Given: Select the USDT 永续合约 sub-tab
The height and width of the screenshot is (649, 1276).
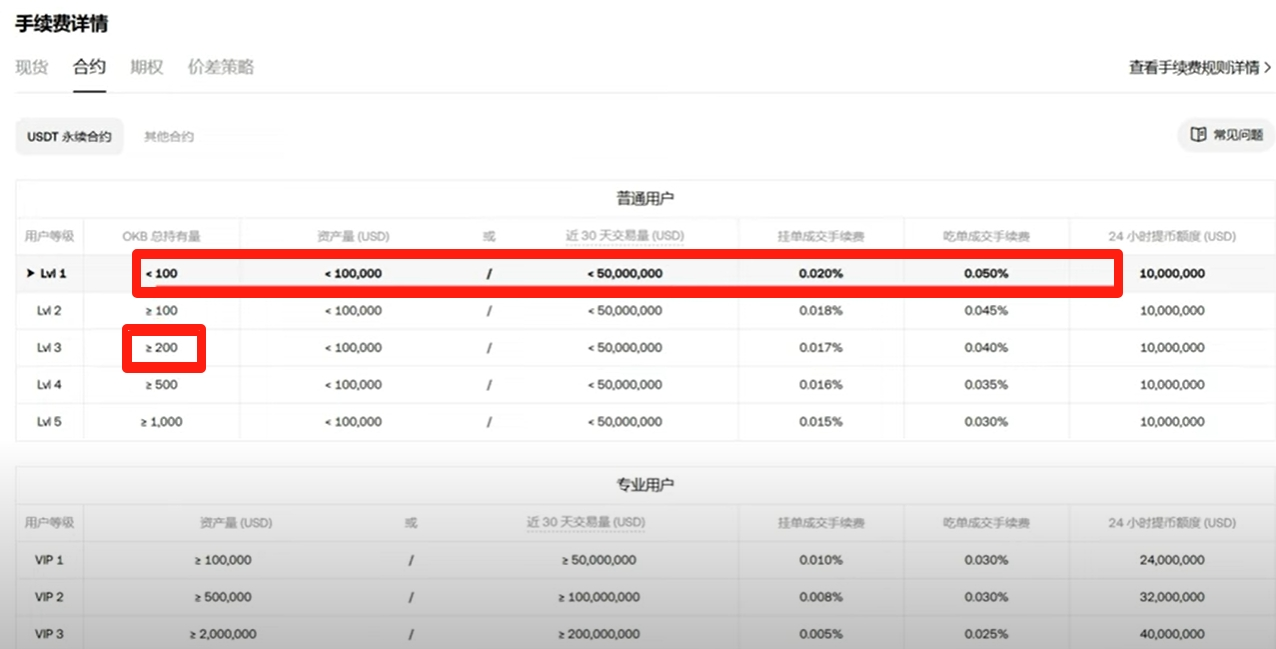Looking at the screenshot, I should click(69, 136).
